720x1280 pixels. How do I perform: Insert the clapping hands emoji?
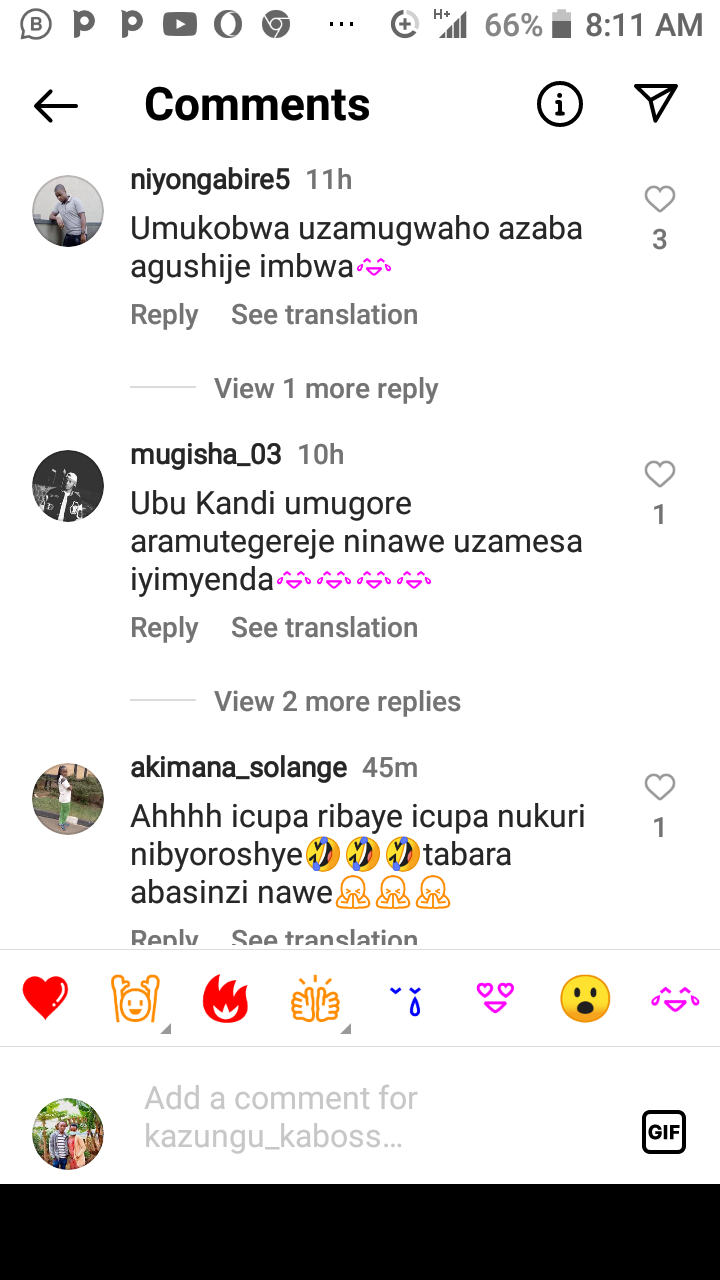pyautogui.click(x=315, y=999)
